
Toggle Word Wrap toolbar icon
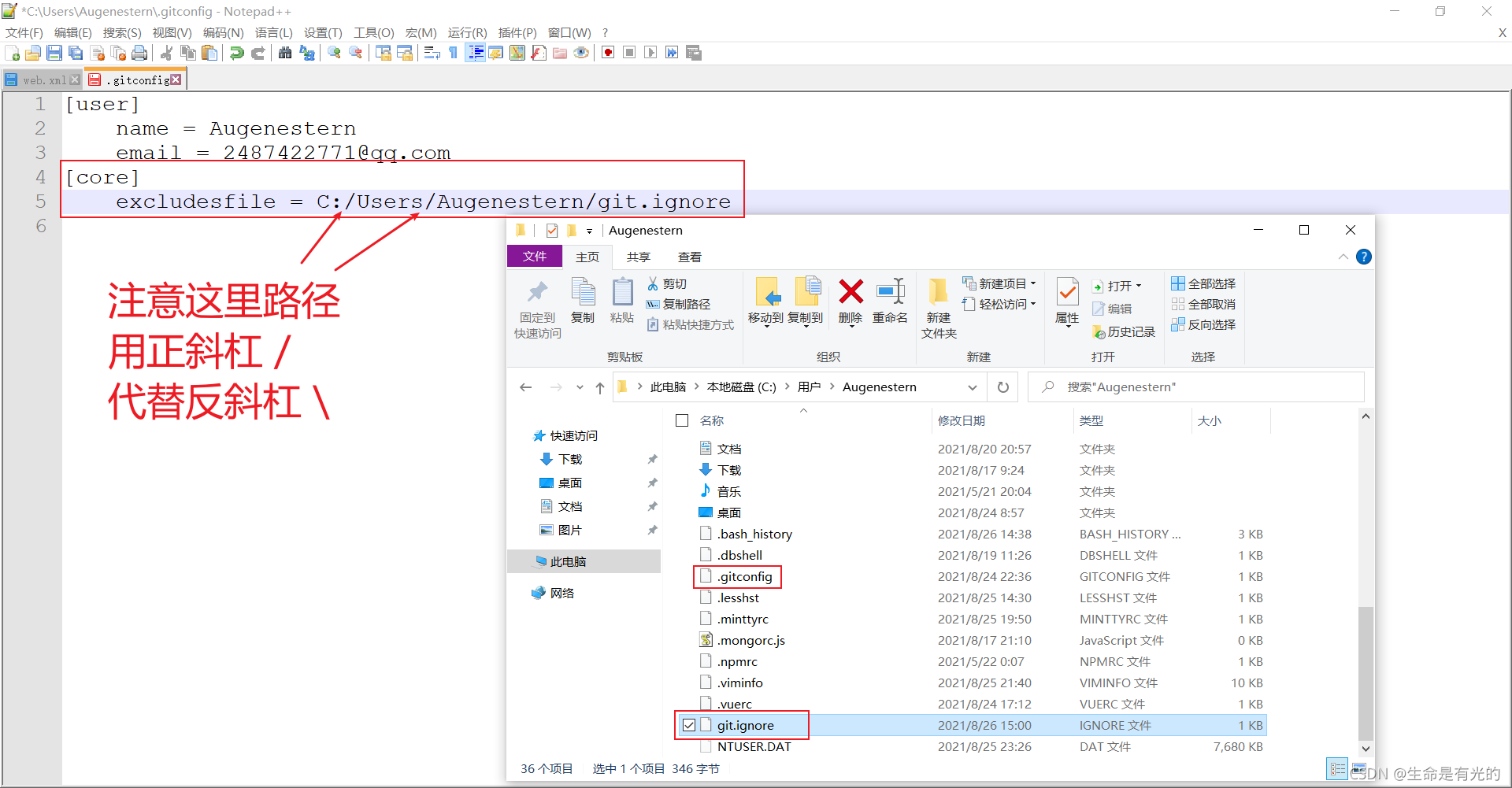(x=432, y=53)
